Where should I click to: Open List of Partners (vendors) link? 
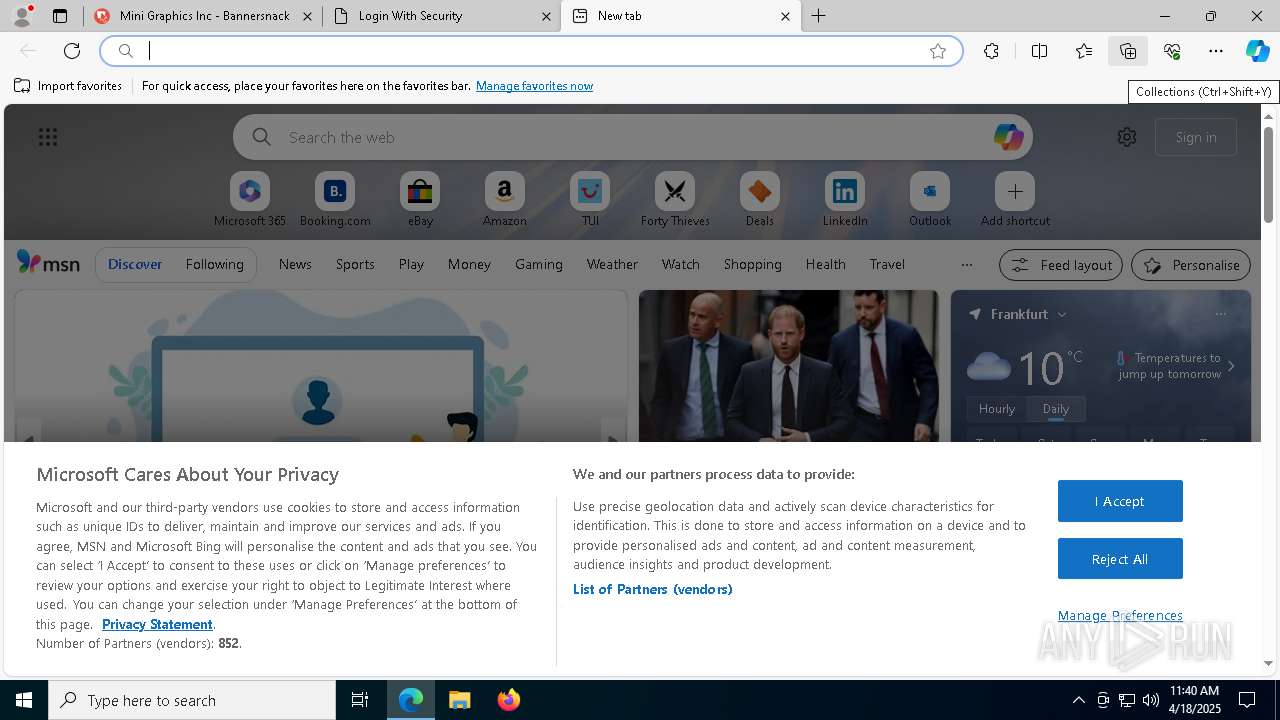[653, 589]
